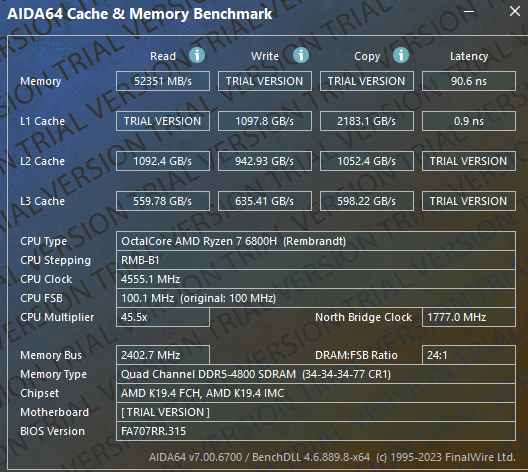Click the CPU FSB label

point(41,298)
